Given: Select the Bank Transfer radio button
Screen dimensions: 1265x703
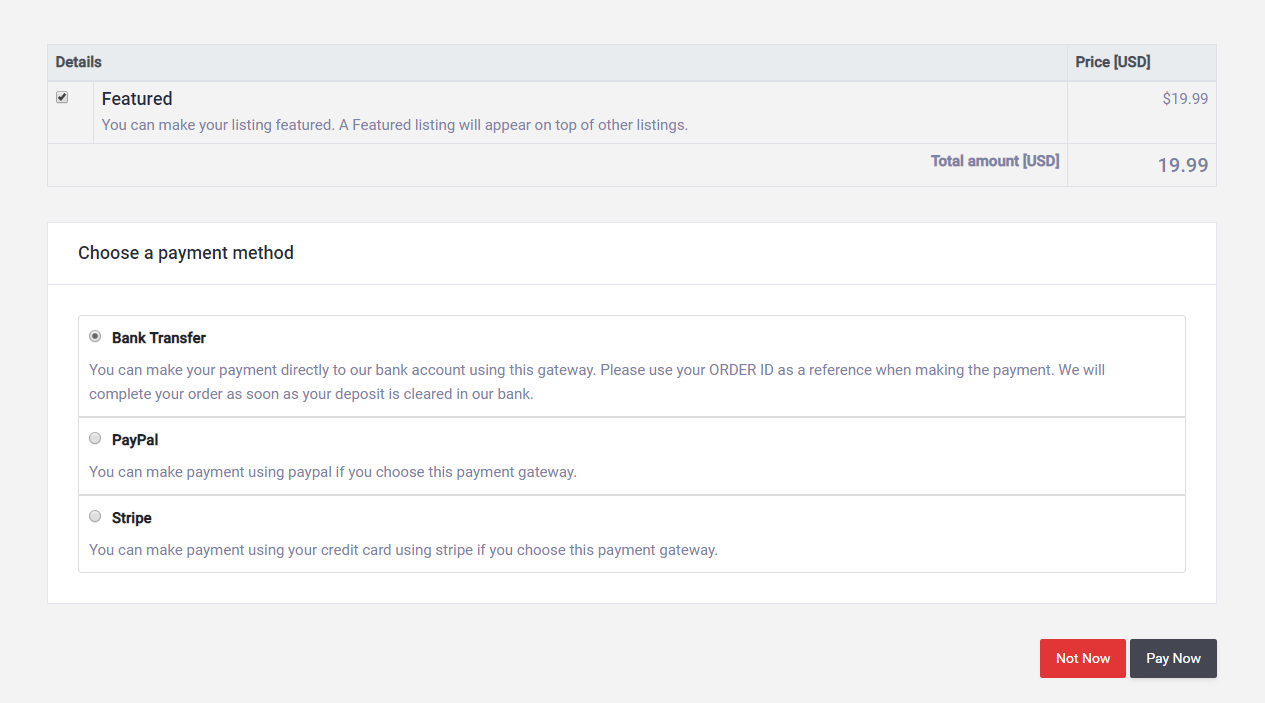Looking at the screenshot, I should tap(95, 337).
